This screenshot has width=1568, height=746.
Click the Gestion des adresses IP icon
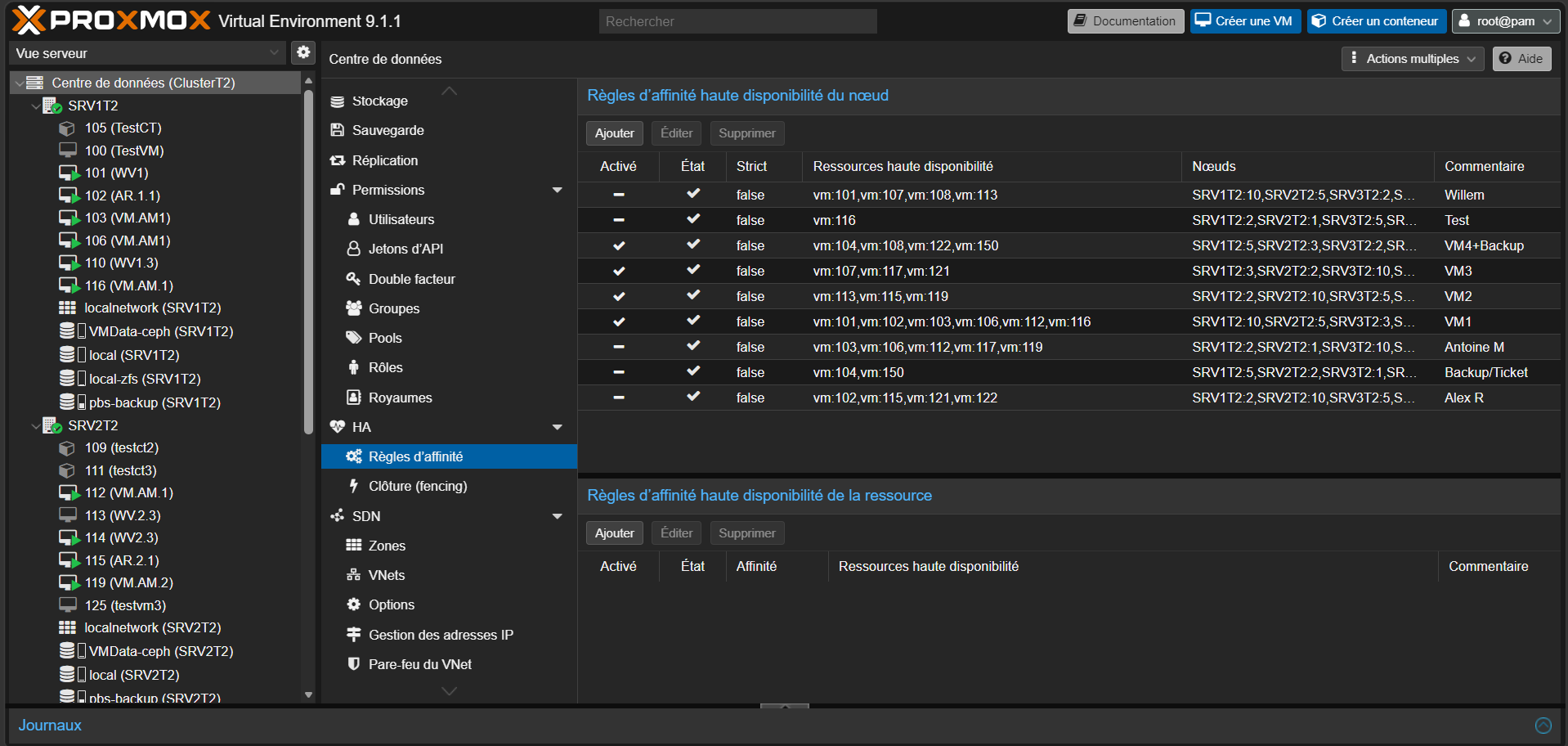[x=353, y=635]
